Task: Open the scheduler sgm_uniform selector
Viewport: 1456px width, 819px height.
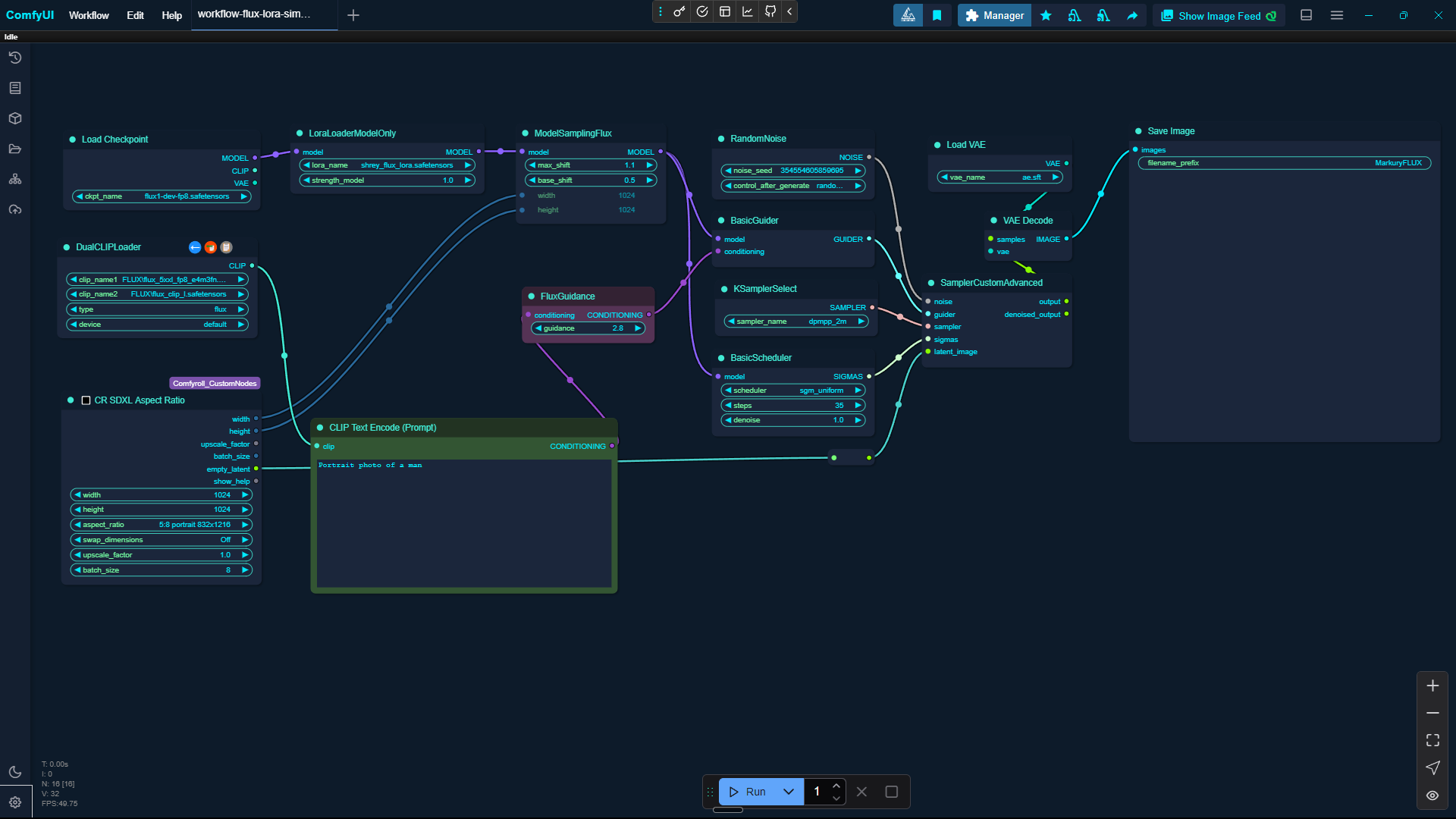Action: 792,391
